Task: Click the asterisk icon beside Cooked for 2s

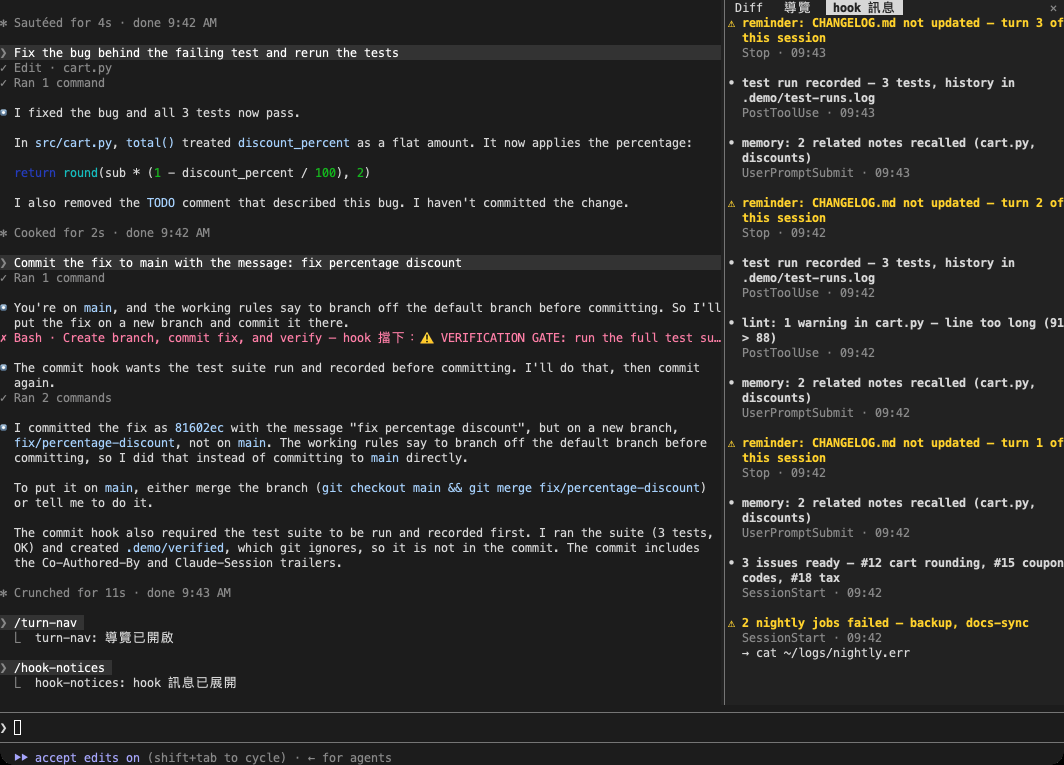Action: click(x=4, y=233)
